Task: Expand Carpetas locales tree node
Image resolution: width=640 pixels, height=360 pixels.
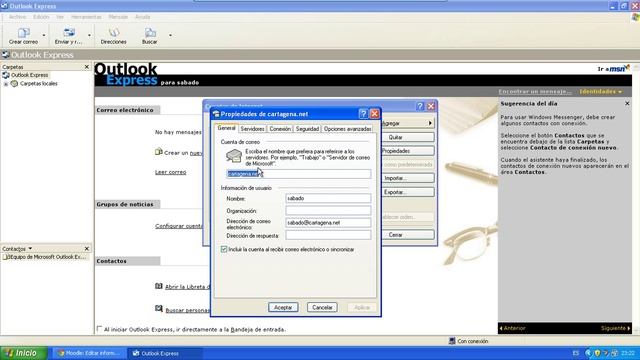Action: point(6,84)
